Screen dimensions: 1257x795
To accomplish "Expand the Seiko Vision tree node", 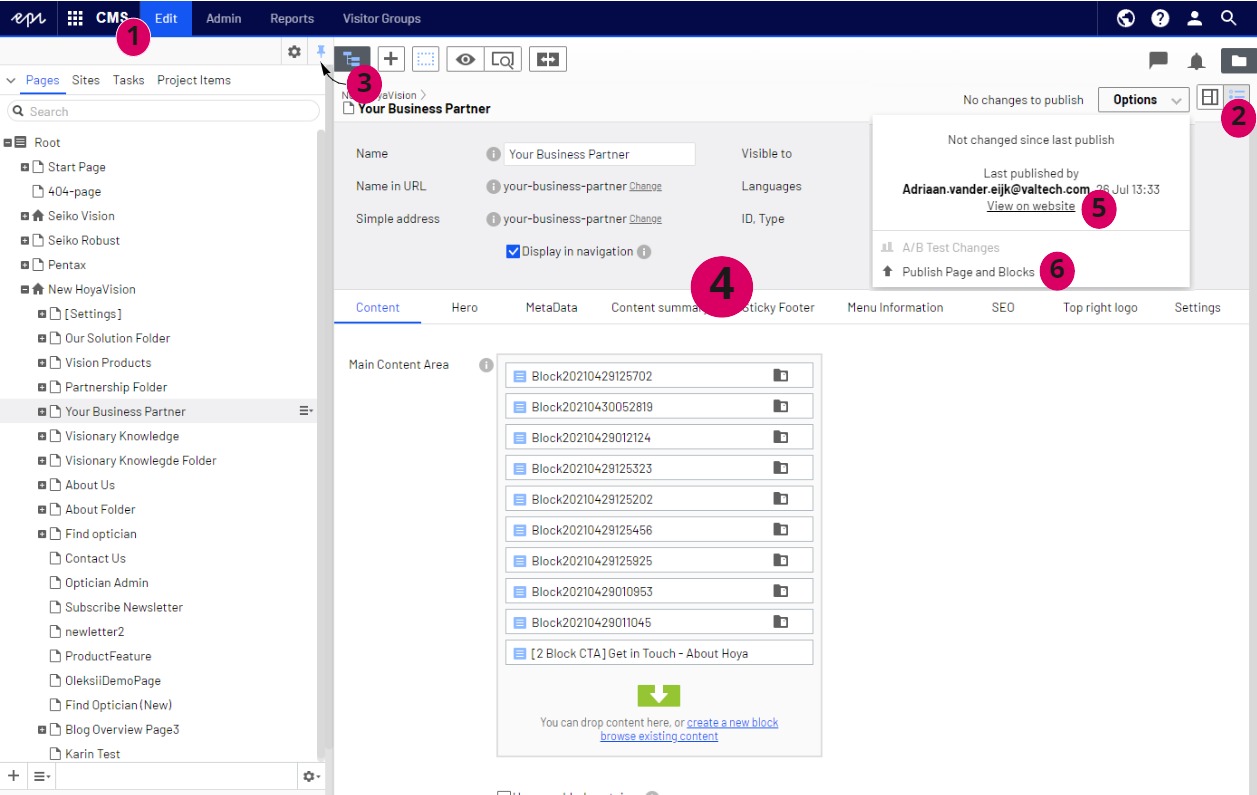I will 25,216.
